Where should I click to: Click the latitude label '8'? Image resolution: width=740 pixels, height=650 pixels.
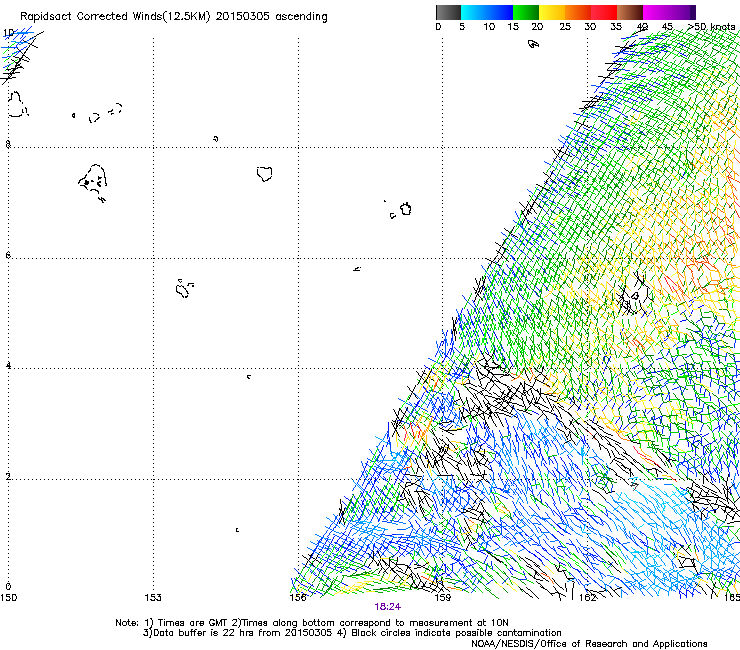8,144
